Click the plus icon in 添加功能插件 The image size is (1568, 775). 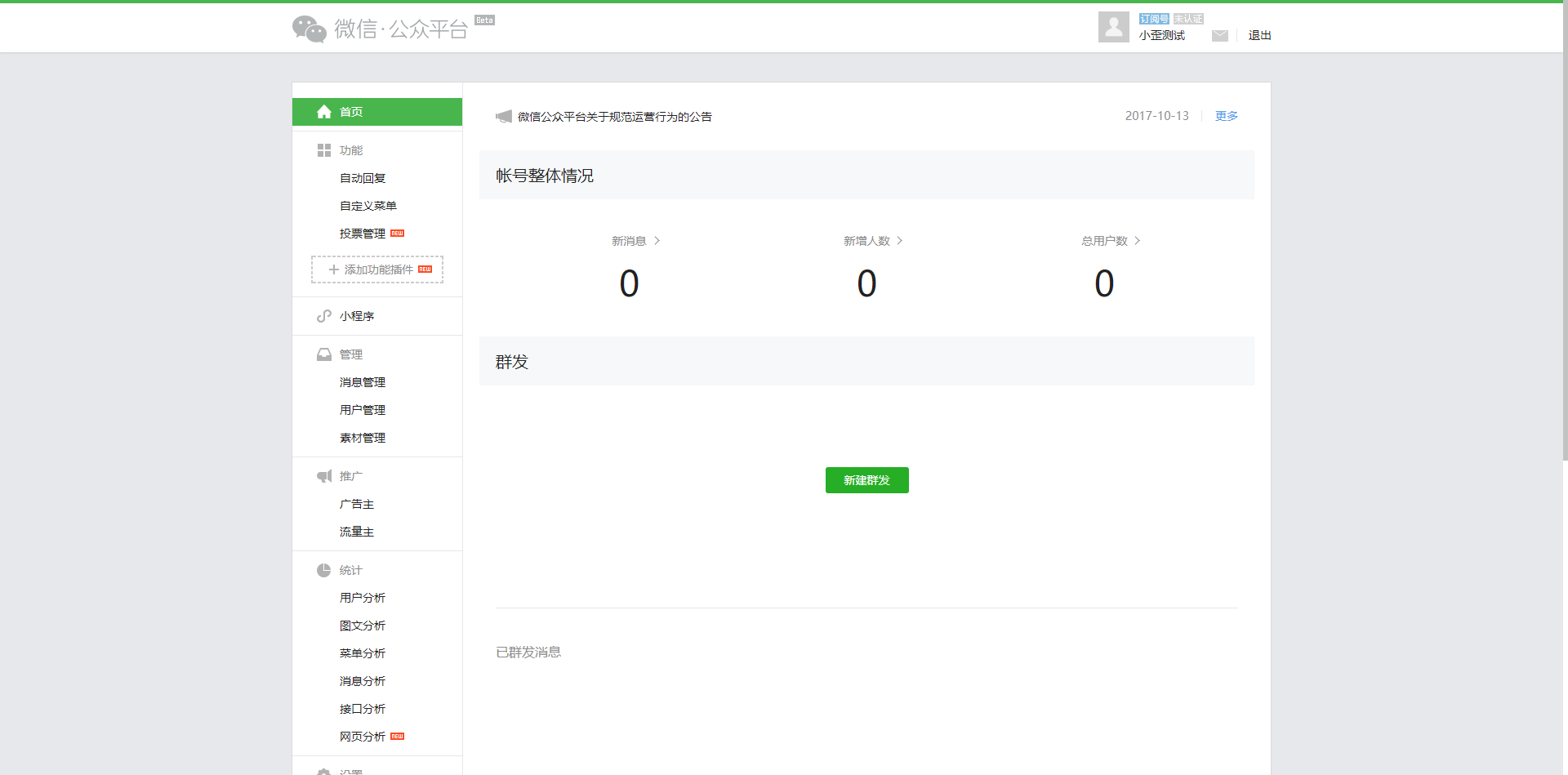(x=333, y=269)
